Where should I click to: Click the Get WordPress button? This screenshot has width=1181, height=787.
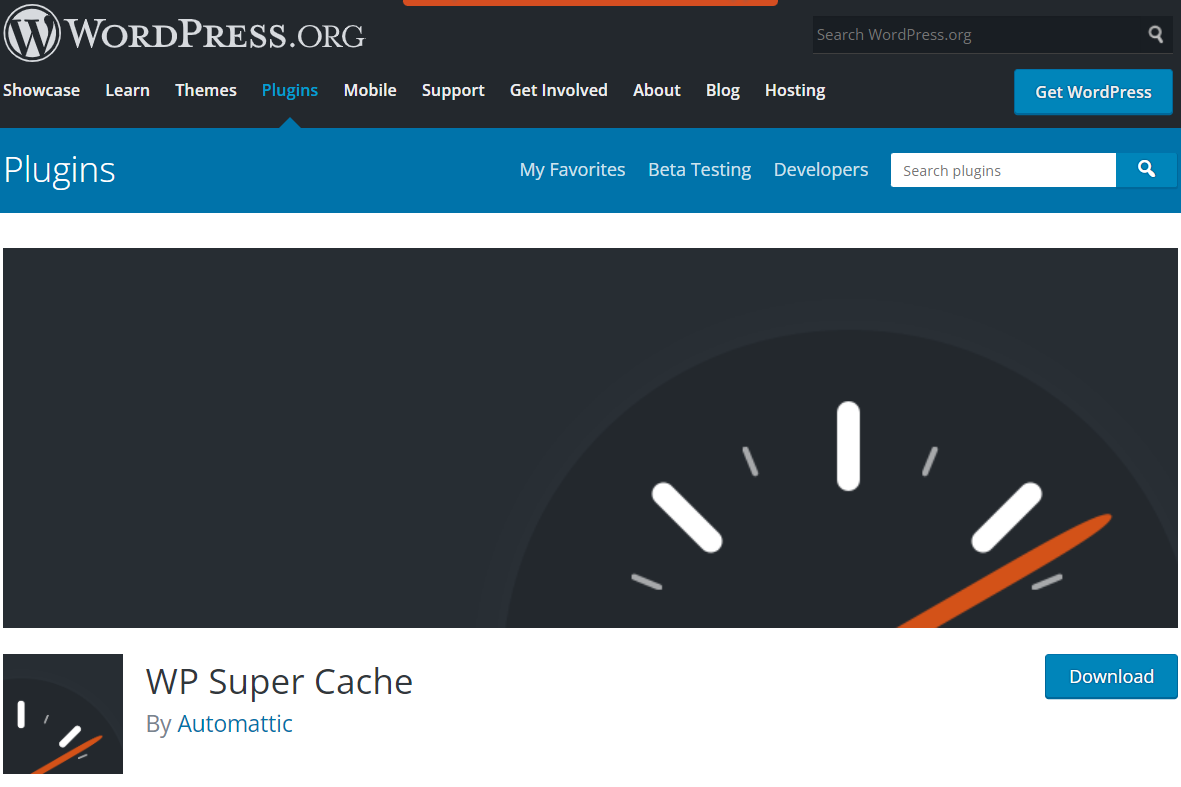click(1093, 92)
